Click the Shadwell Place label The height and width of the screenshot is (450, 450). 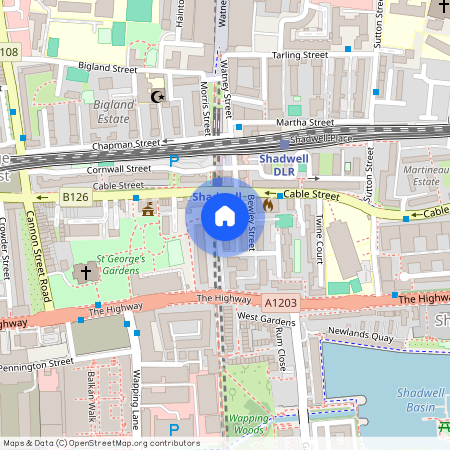click(x=321, y=139)
